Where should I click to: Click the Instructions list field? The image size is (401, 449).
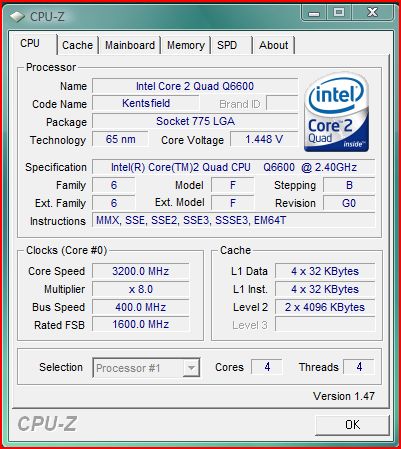click(x=233, y=221)
